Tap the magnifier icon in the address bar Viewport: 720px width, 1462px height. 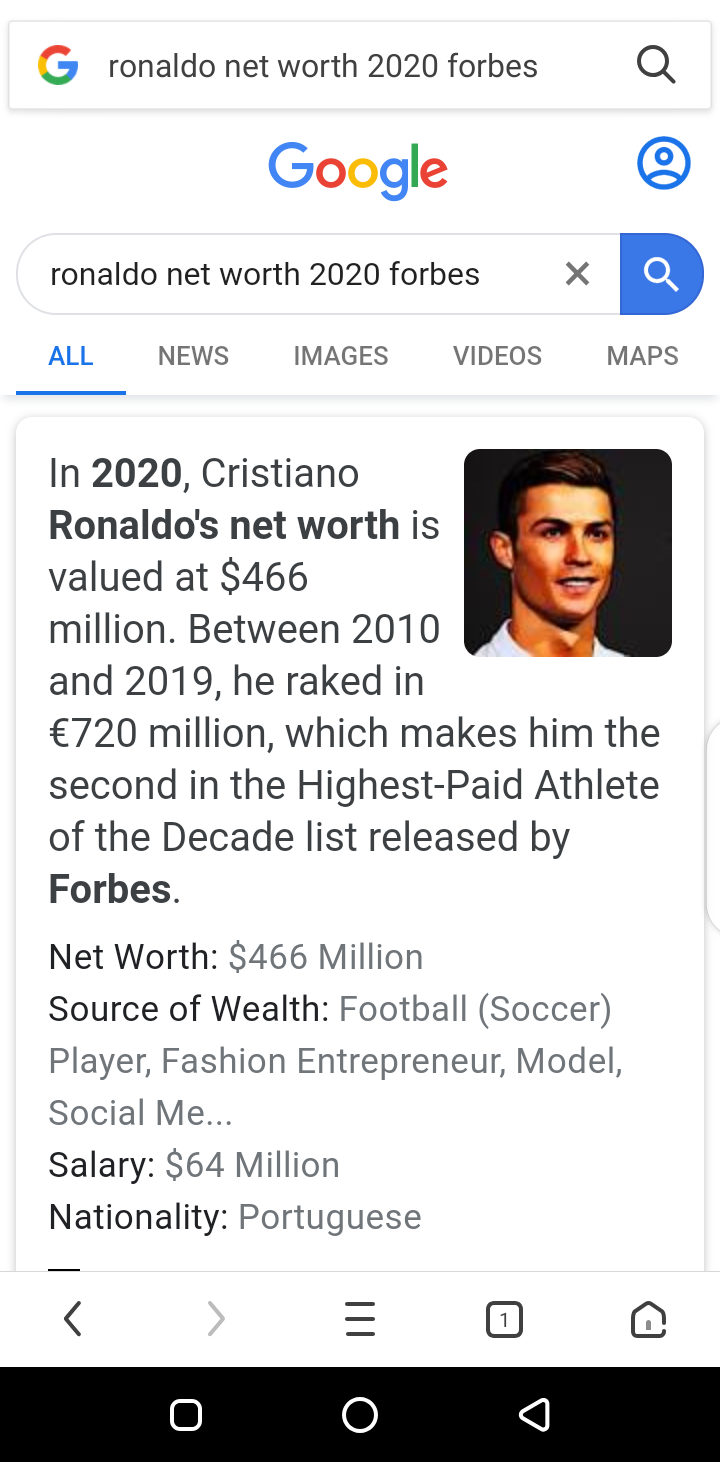[656, 66]
